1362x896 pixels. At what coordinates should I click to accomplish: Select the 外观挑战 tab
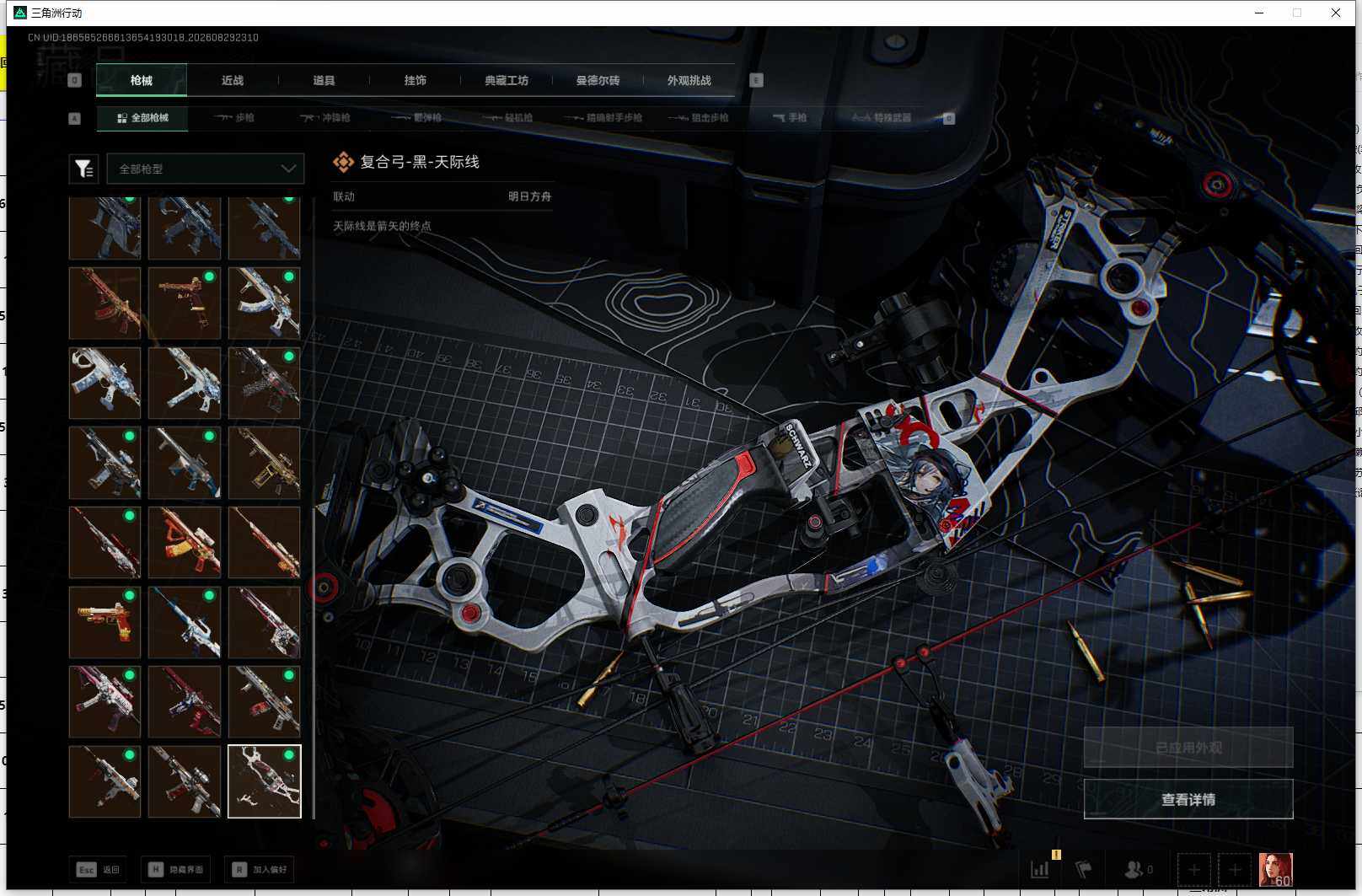pos(689,80)
